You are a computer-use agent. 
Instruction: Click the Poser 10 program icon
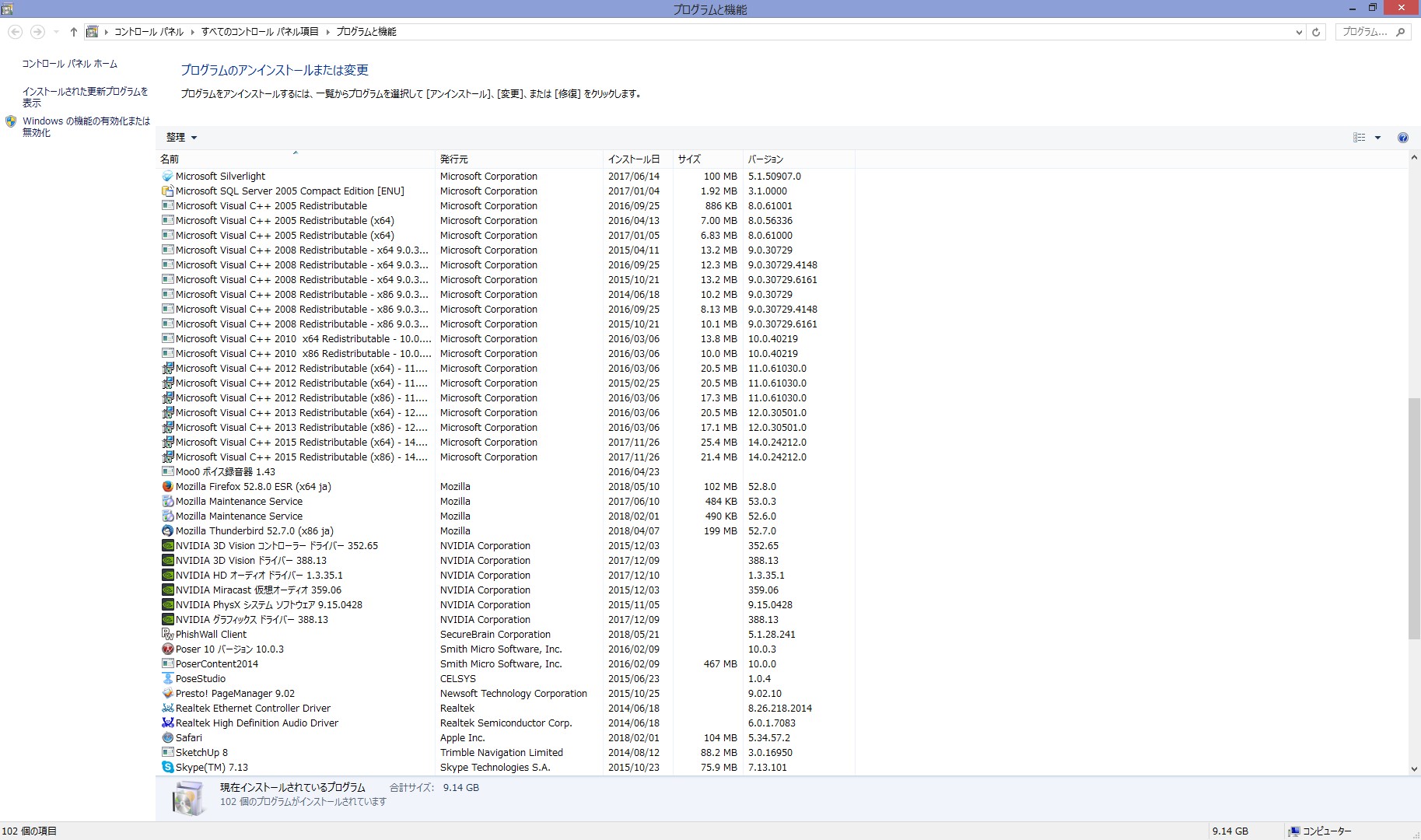click(167, 649)
